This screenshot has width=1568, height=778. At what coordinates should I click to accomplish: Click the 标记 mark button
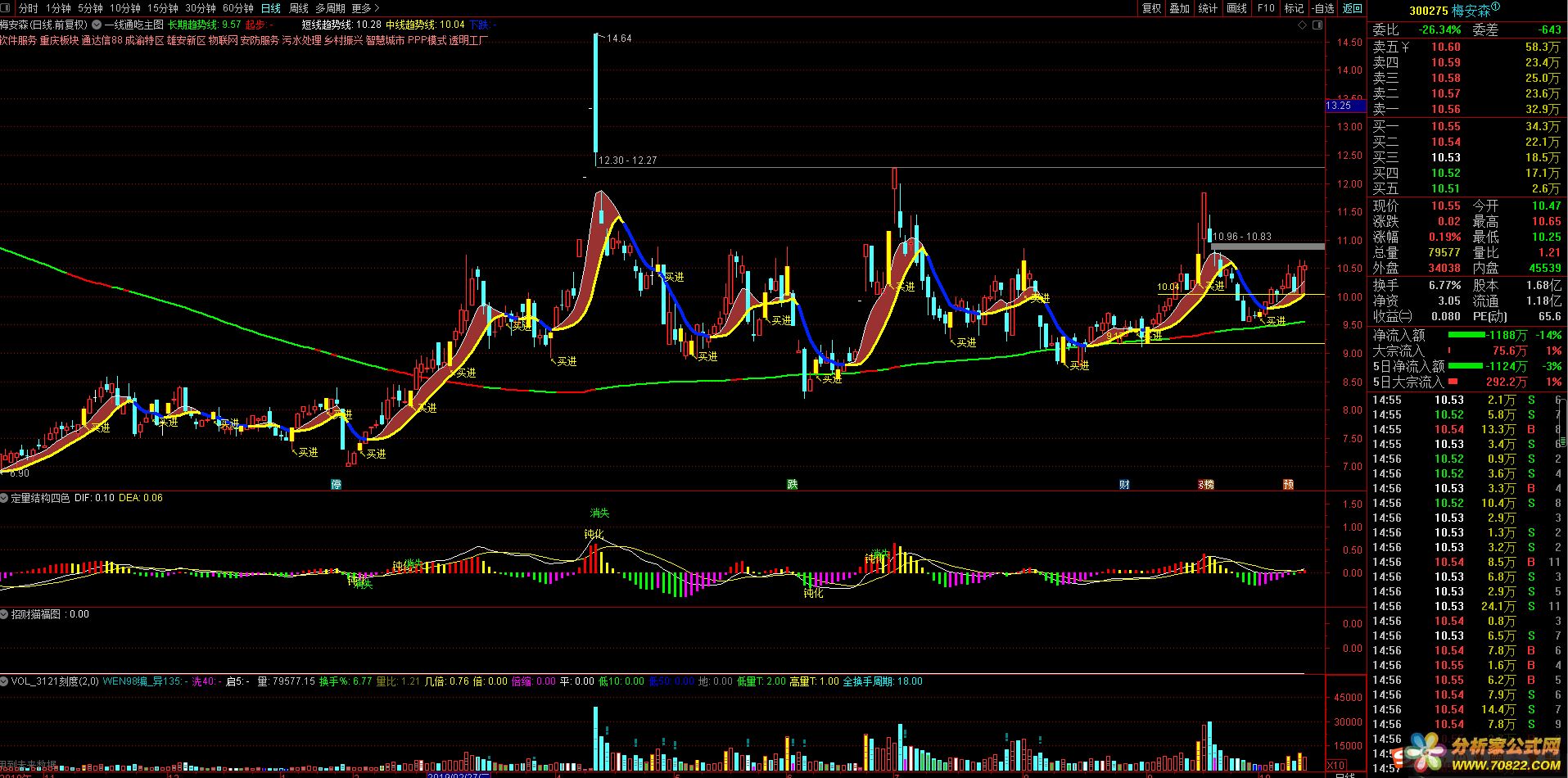pos(1294,8)
